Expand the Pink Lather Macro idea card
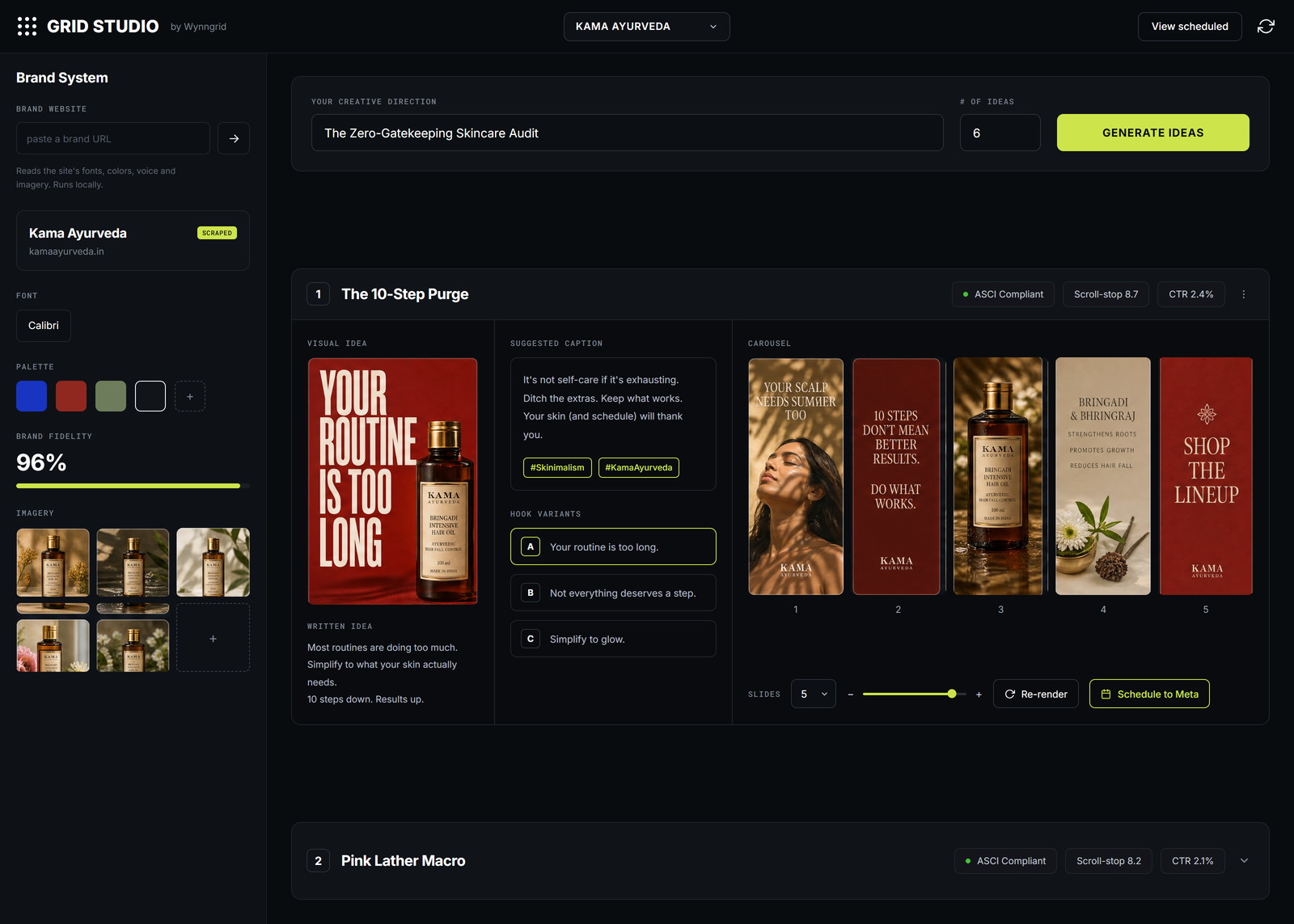 [1244, 861]
